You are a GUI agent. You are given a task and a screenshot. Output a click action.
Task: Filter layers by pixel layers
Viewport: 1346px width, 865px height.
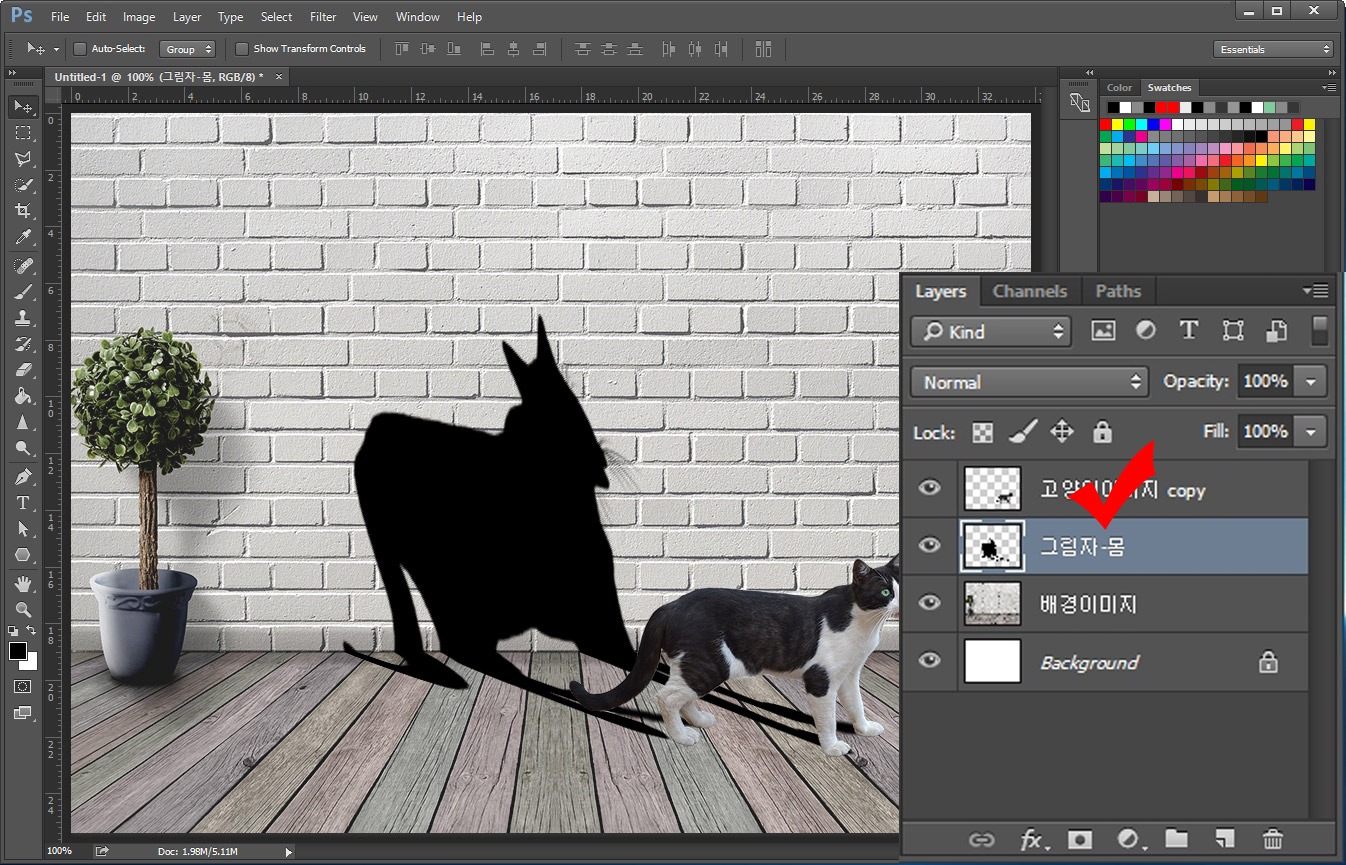click(x=1103, y=331)
